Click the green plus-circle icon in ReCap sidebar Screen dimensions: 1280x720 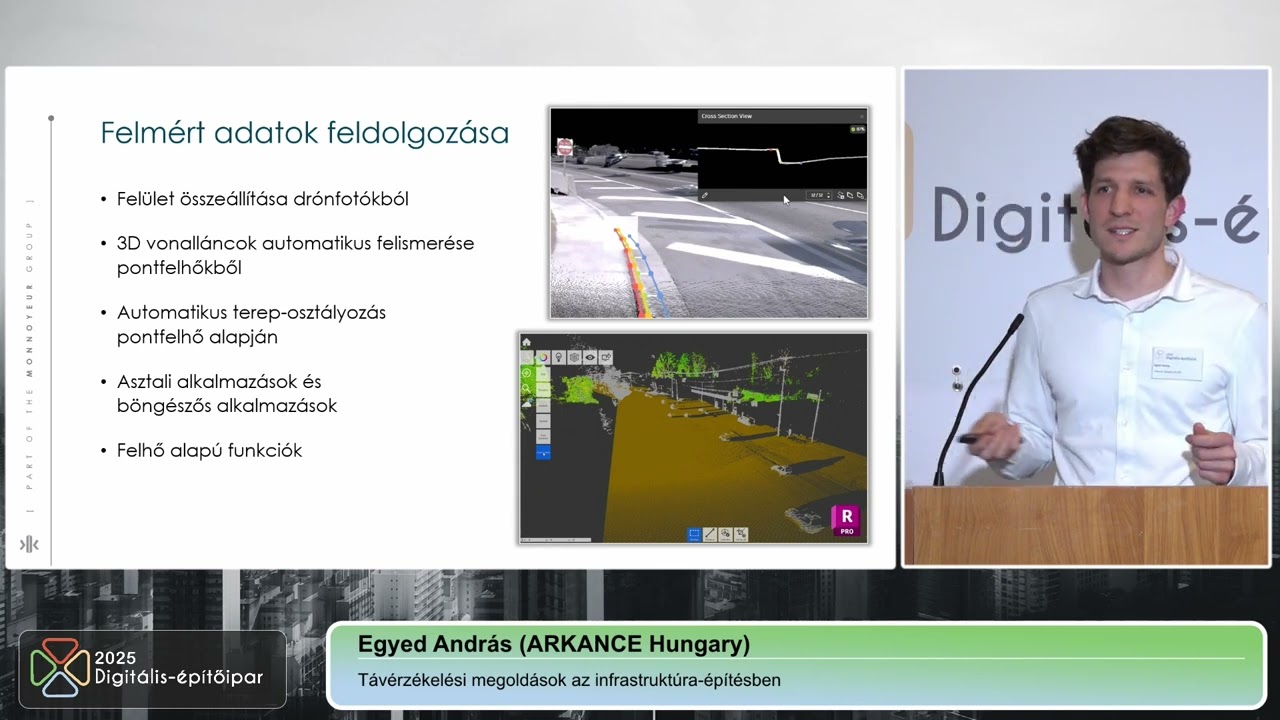[527, 373]
